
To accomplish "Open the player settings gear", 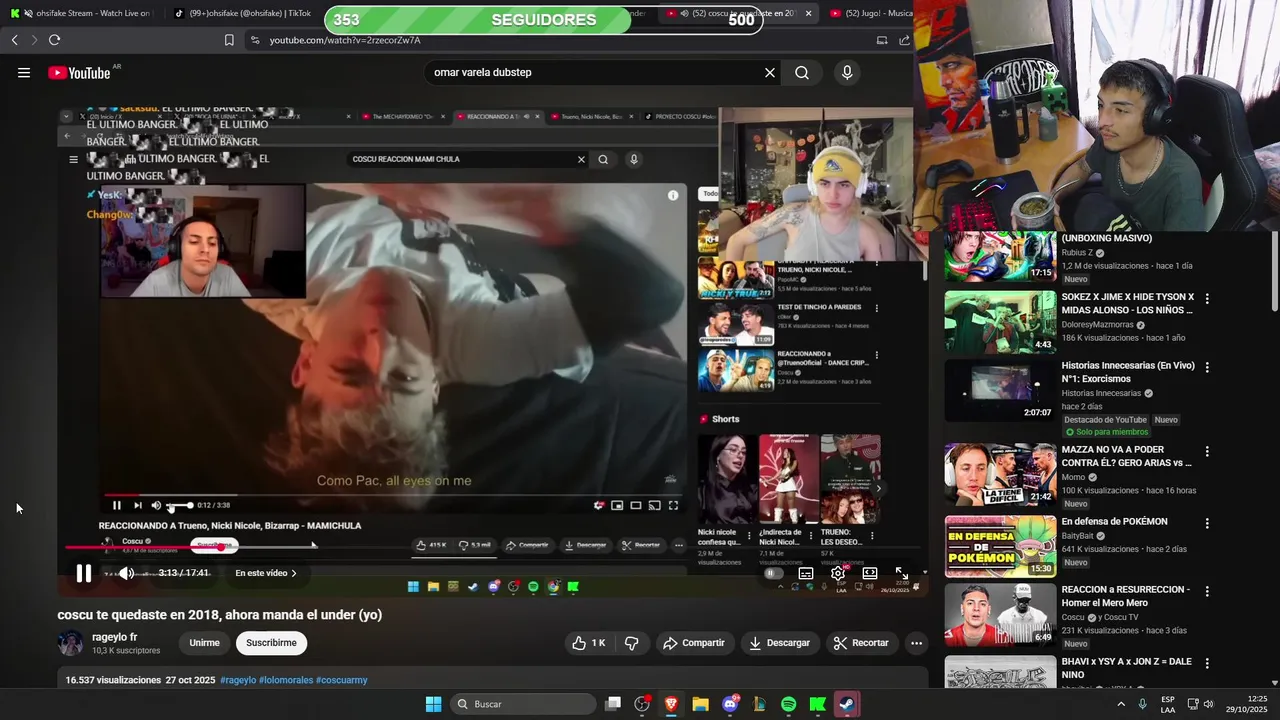I will tap(838, 573).
